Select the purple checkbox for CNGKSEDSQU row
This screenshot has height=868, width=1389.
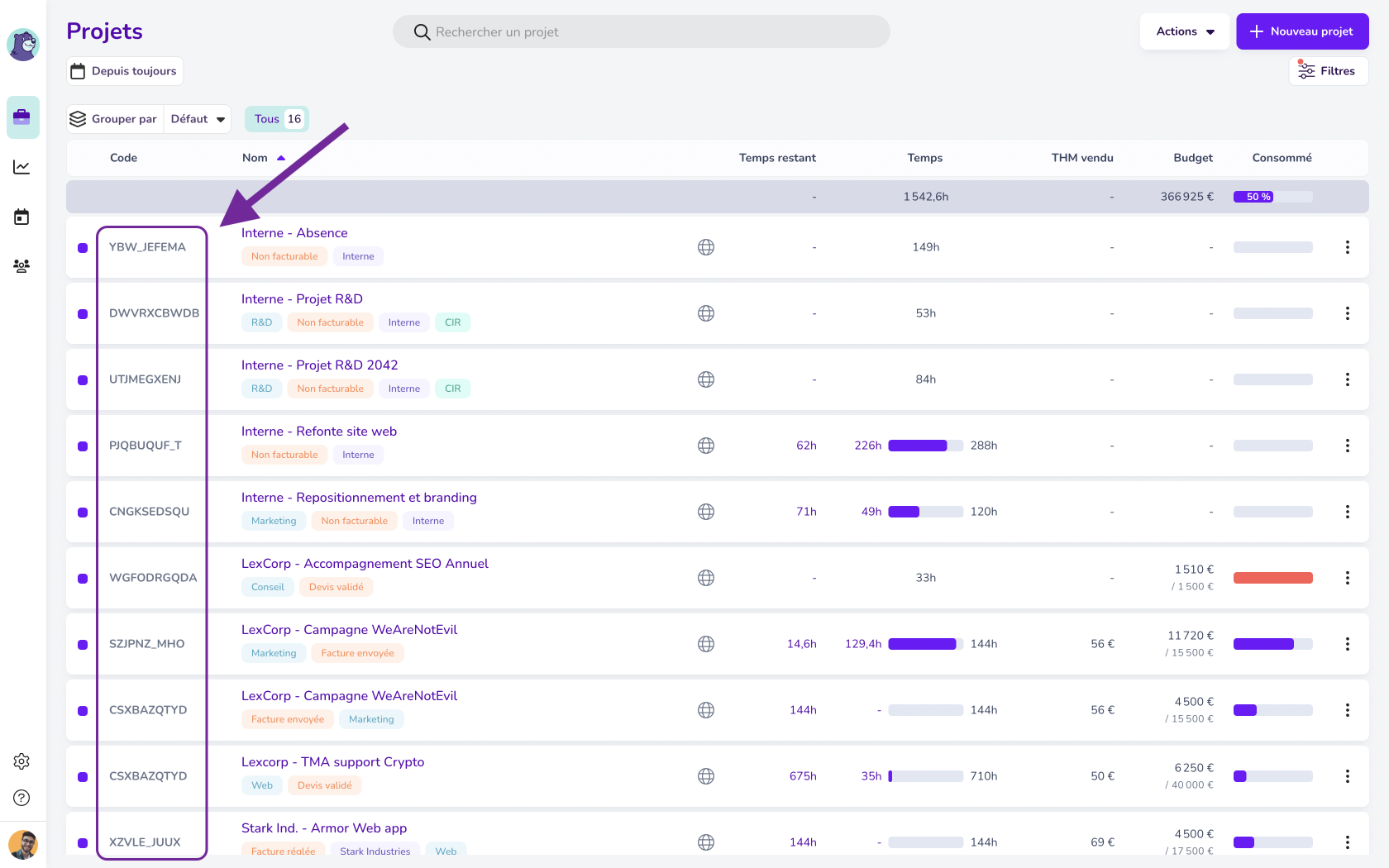click(x=83, y=513)
